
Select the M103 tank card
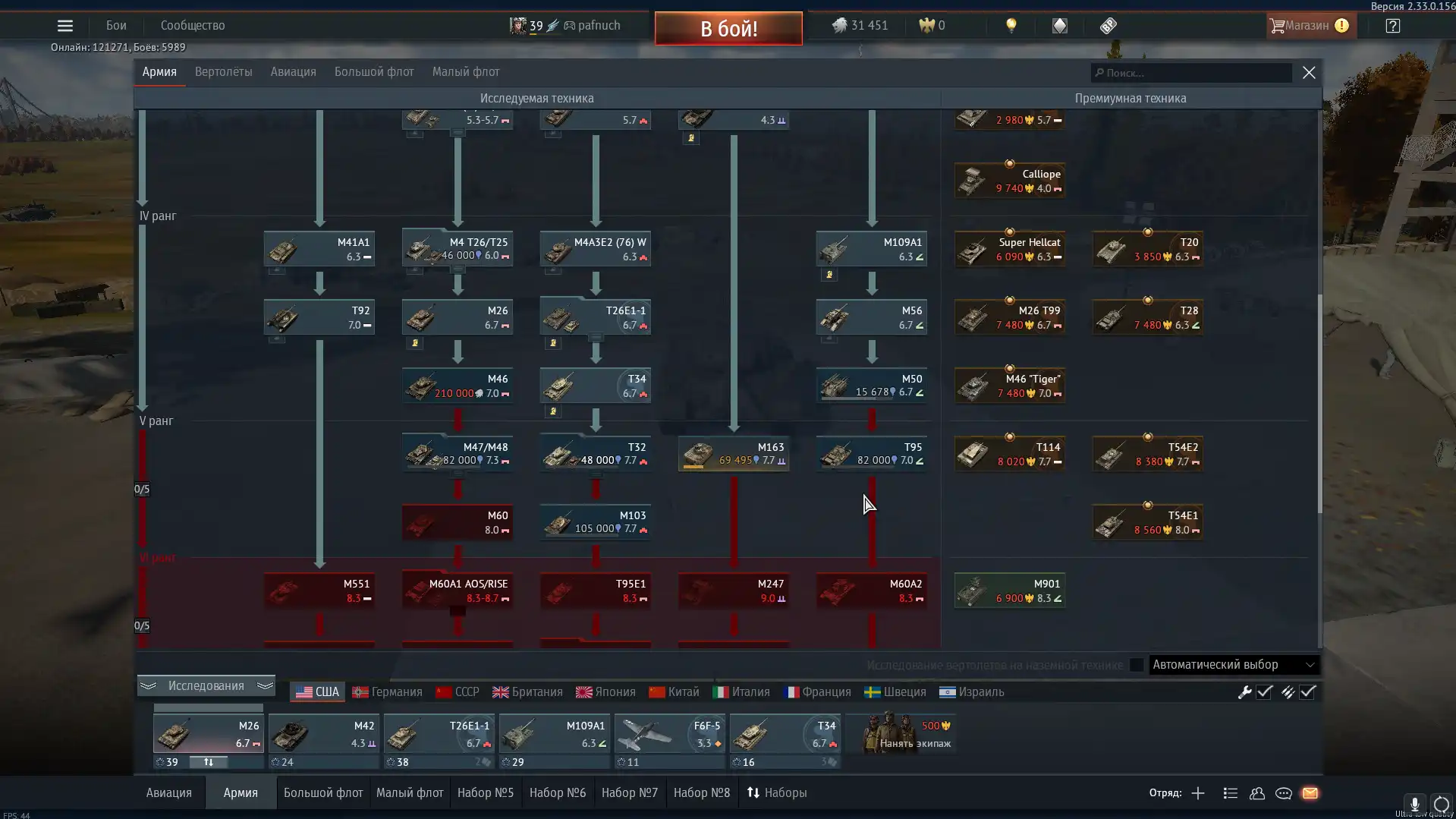pyautogui.click(x=596, y=522)
